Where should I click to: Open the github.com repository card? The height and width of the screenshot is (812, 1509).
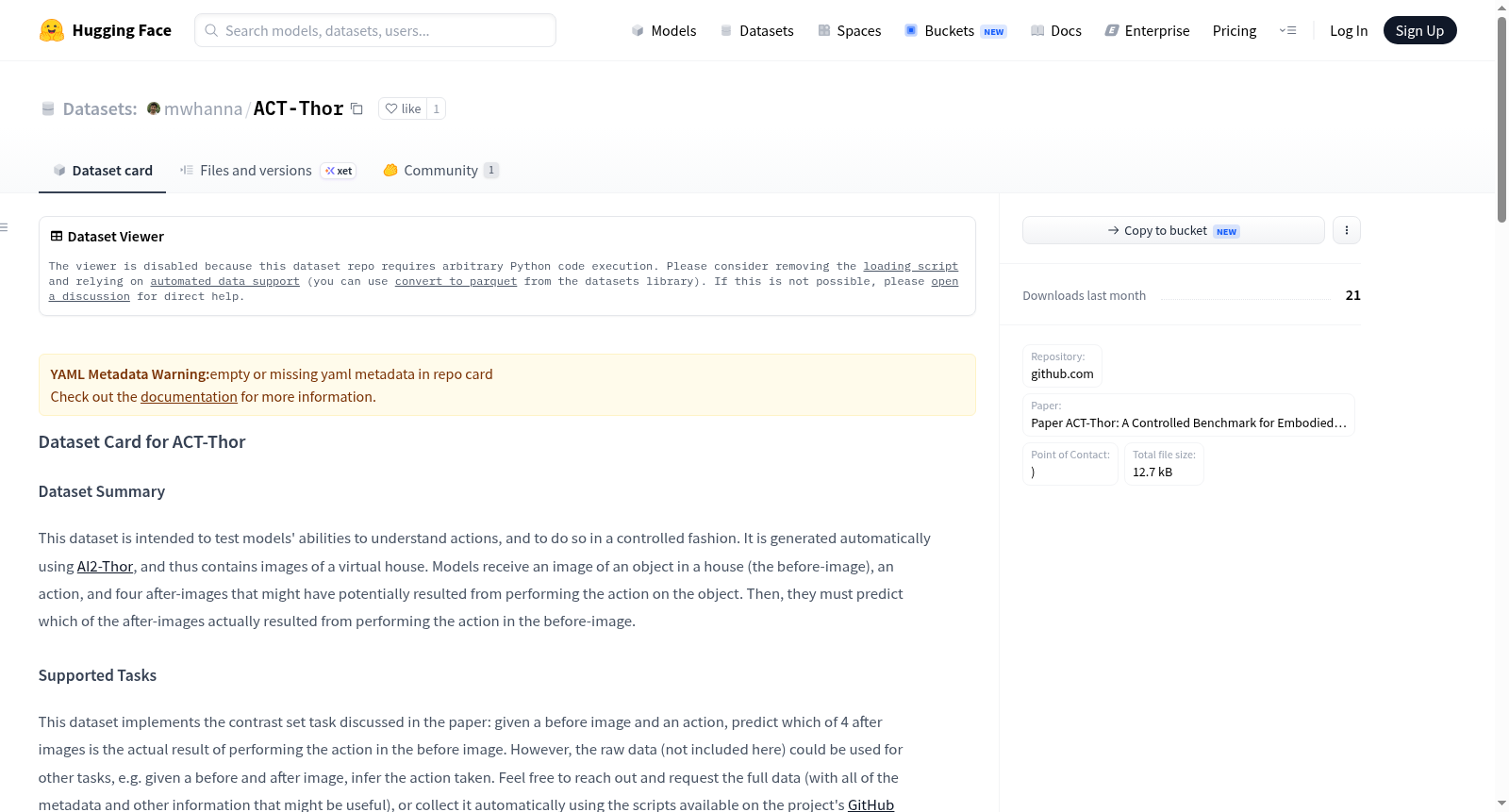click(x=1062, y=366)
